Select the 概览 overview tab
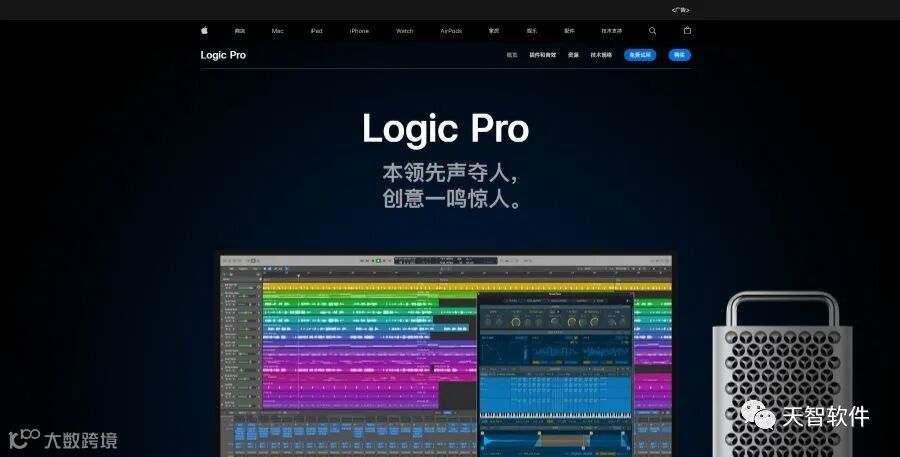900x457 pixels. [512, 55]
